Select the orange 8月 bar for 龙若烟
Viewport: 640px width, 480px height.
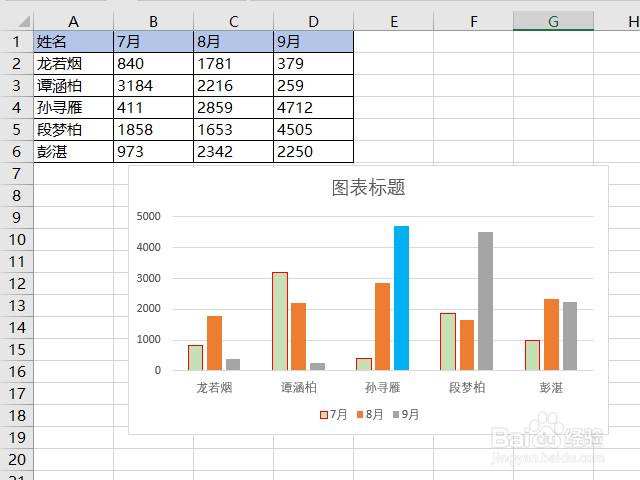[x=214, y=343]
